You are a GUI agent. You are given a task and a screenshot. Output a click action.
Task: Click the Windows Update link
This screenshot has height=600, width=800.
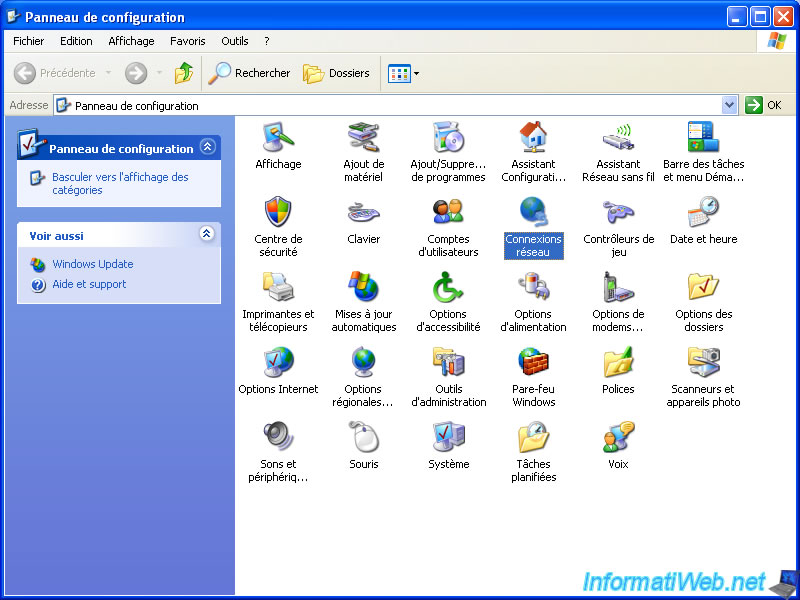(x=92, y=264)
